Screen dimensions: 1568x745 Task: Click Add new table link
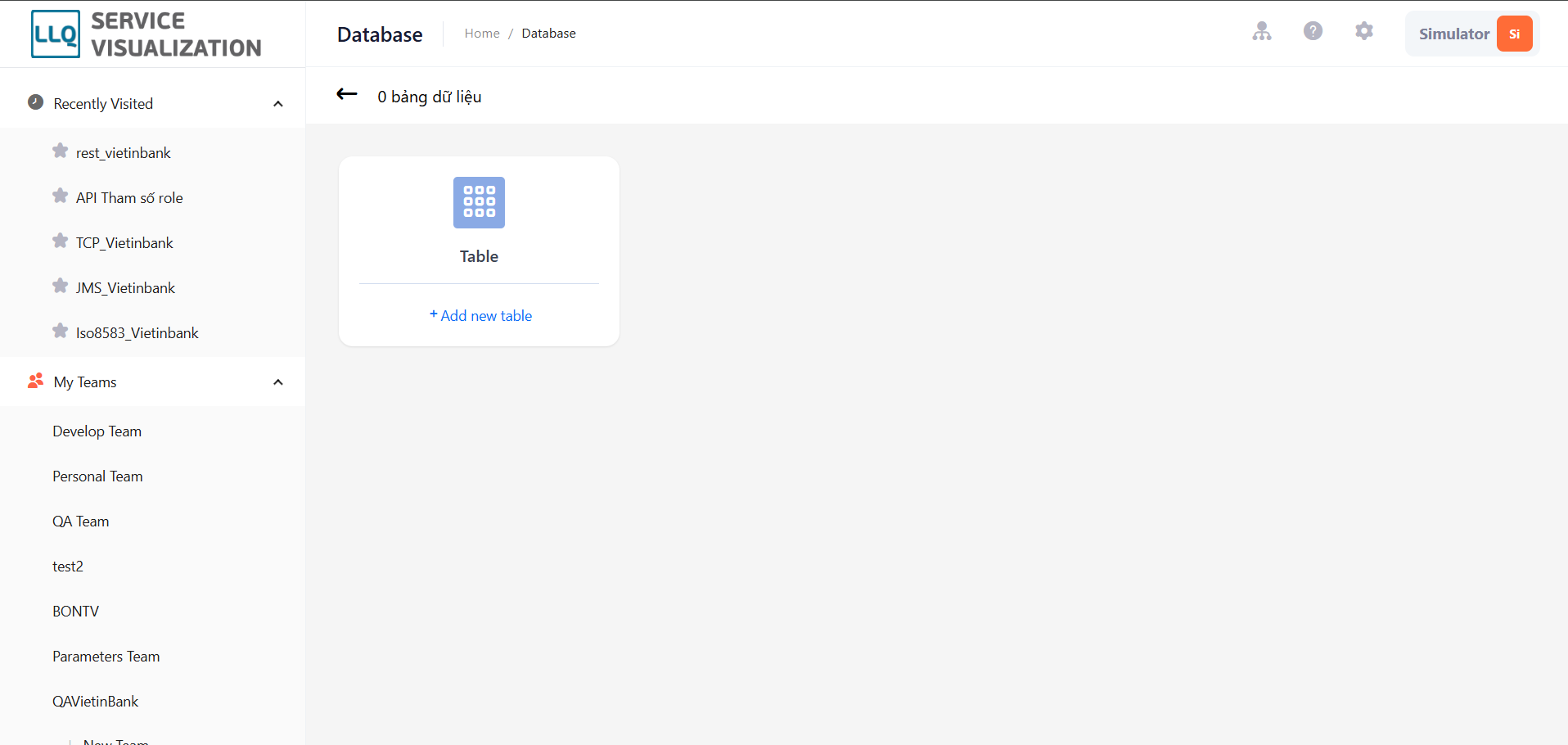click(x=480, y=315)
